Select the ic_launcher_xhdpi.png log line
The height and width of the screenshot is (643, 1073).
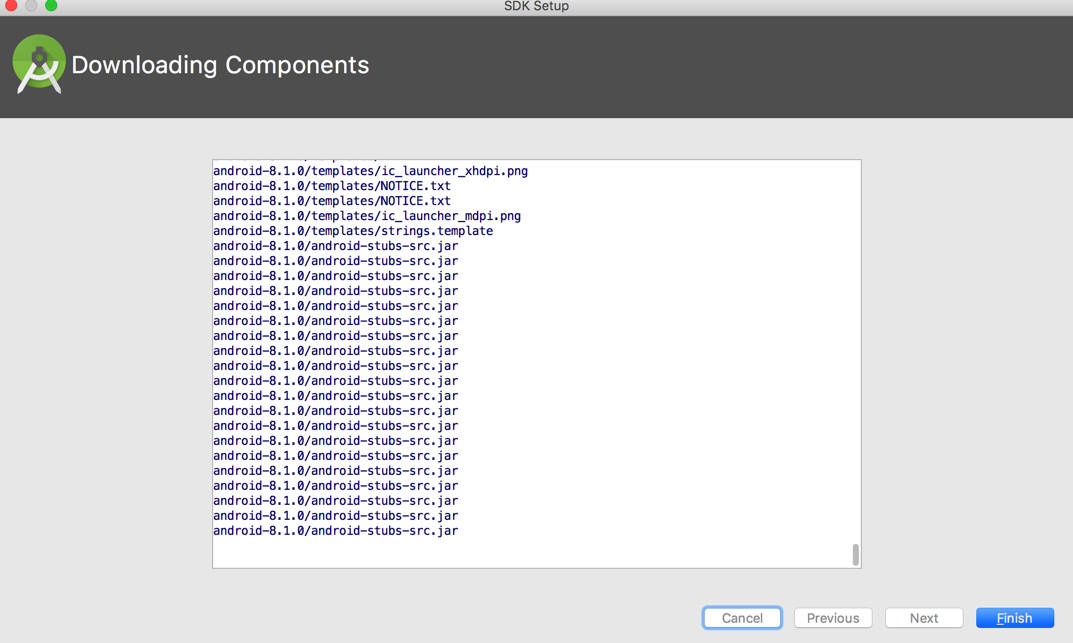370,171
